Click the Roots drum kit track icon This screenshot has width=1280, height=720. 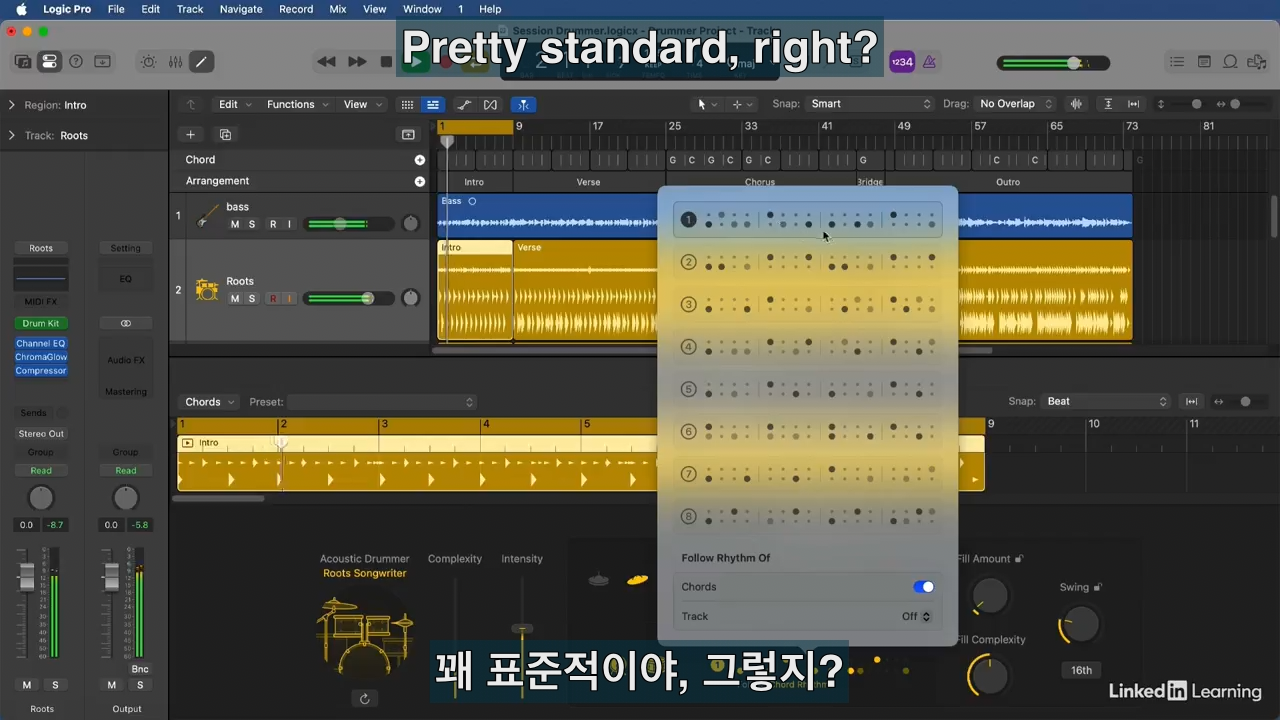click(x=207, y=290)
